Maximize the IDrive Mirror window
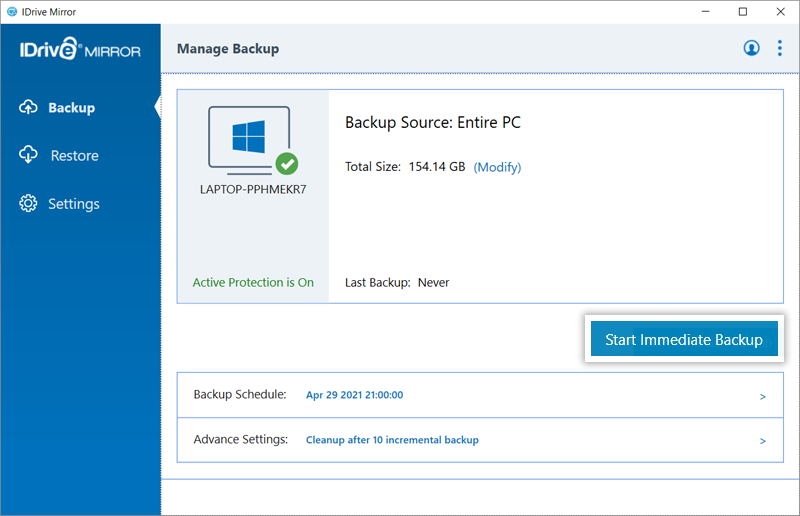The image size is (800, 516). point(743,12)
